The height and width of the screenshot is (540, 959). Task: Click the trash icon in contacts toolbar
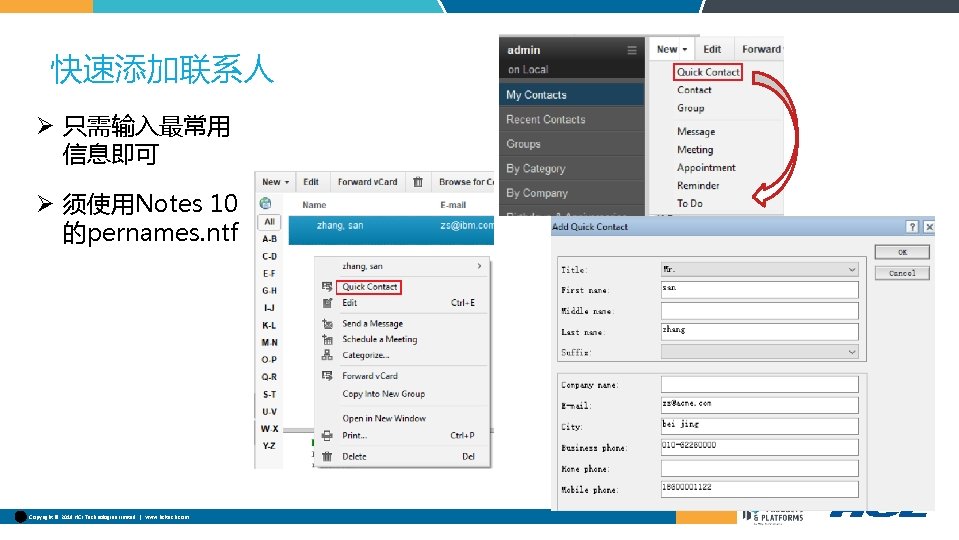click(418, 182)
